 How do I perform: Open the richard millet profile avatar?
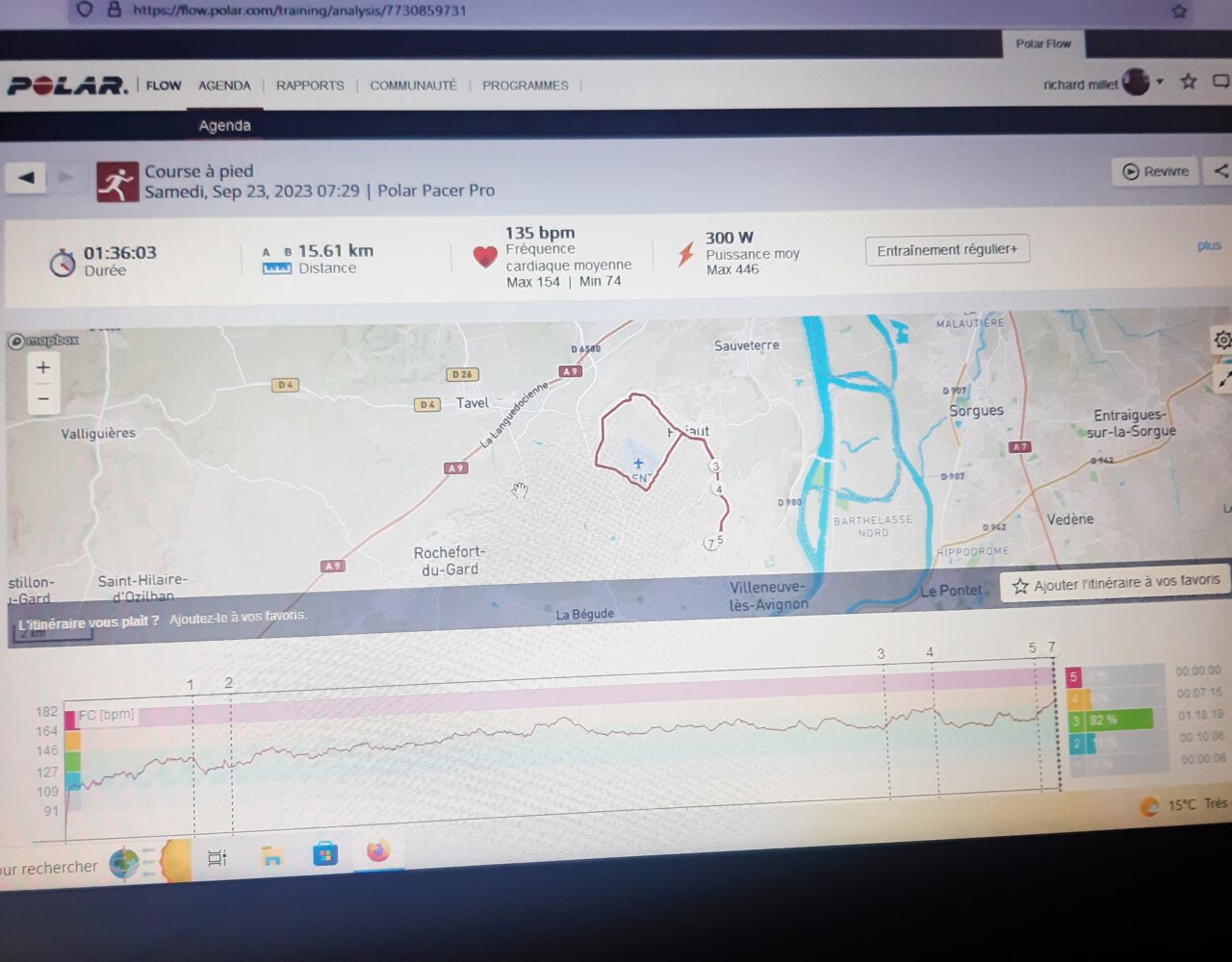pyautogui.click(x=1136, y=83)
